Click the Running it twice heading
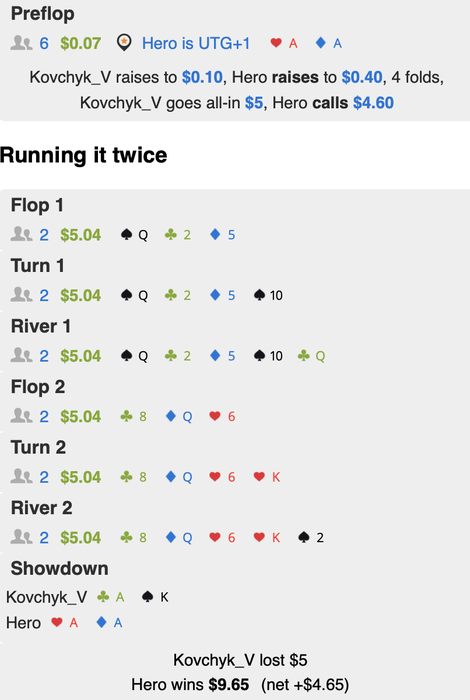This screenshot has height=700, width=470. click(83, 155)
